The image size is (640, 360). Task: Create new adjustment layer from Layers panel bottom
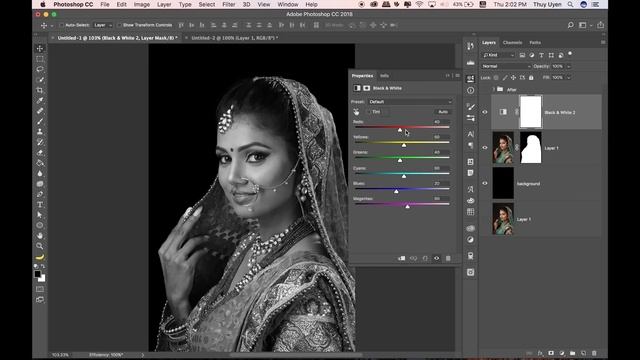562,353
